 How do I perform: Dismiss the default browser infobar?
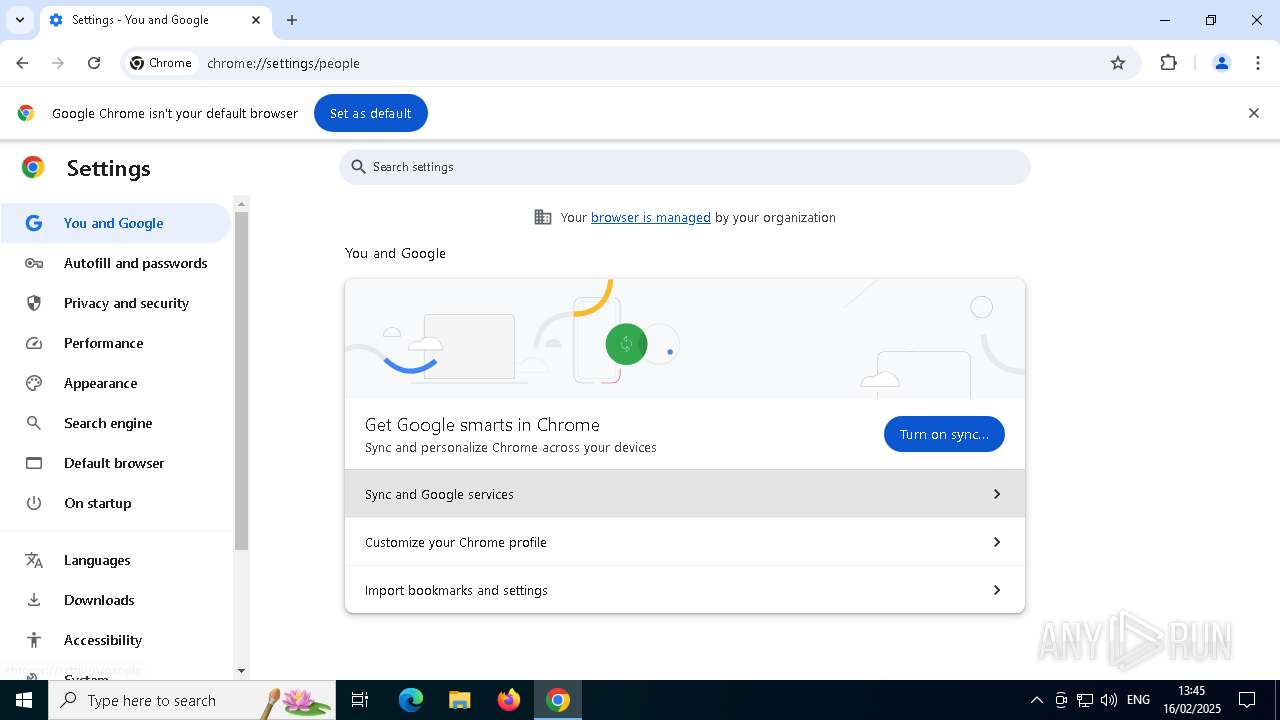pyautogui.click(x=1254, y=113)
